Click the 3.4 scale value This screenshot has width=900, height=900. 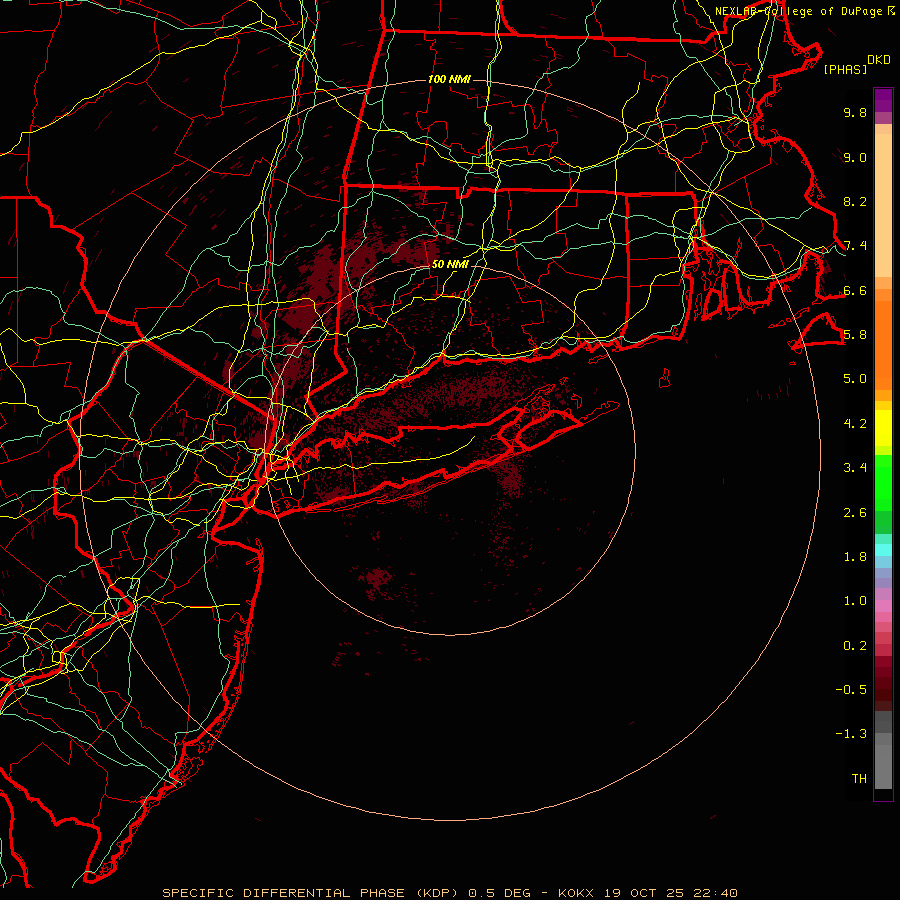(x=855, y=468)
